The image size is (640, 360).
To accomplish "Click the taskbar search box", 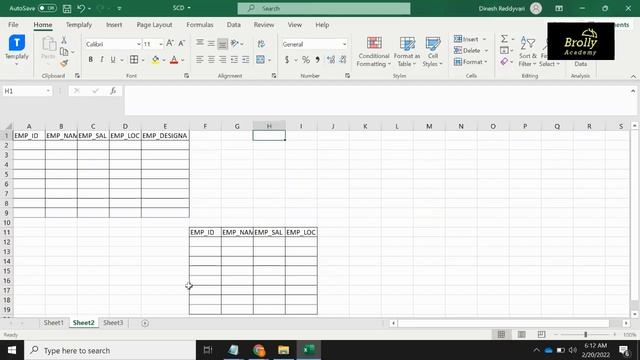I will pyautogui.click(x=110, y=350).
